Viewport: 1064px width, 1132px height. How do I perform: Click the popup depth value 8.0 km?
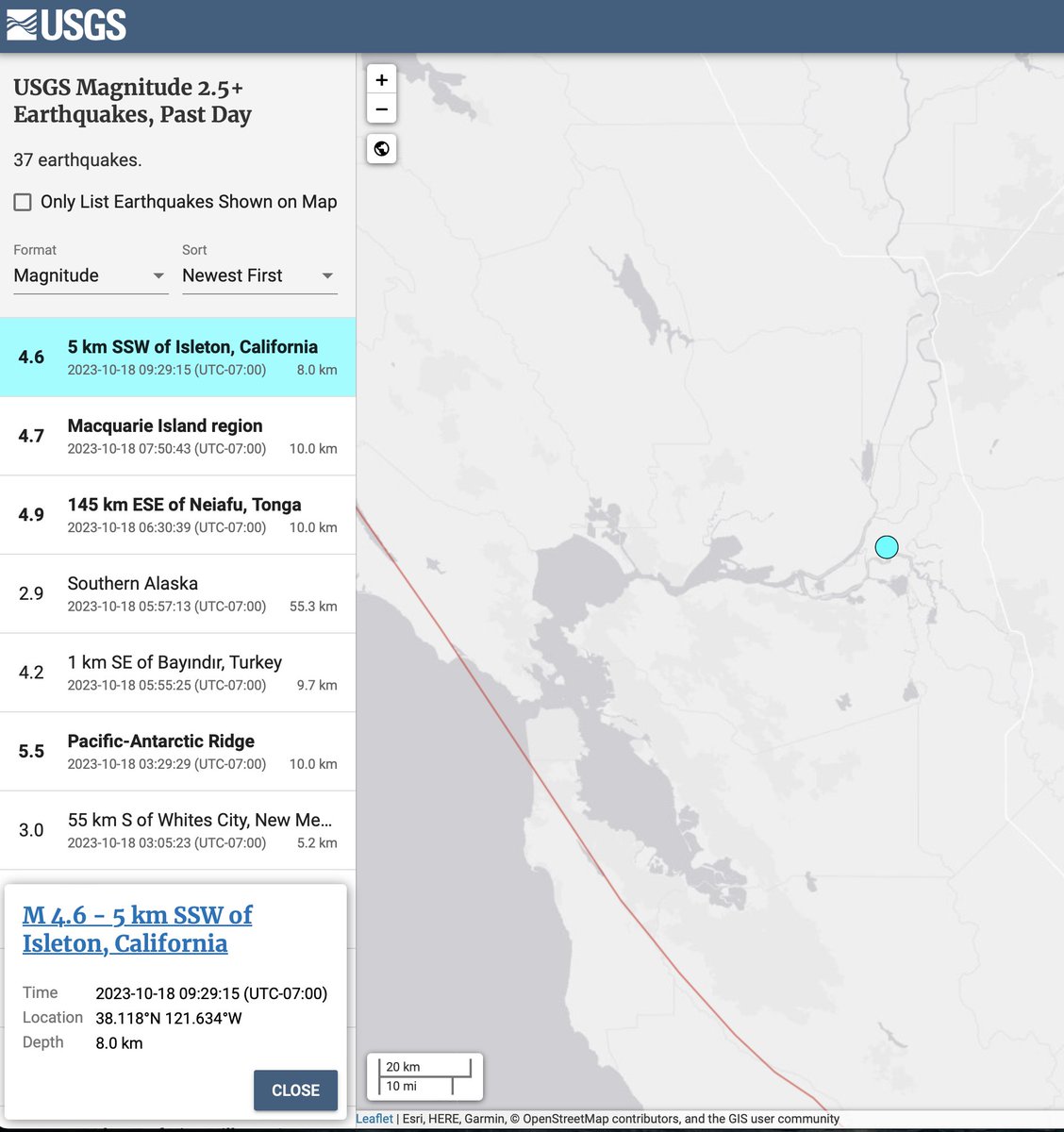point(119,1042)
